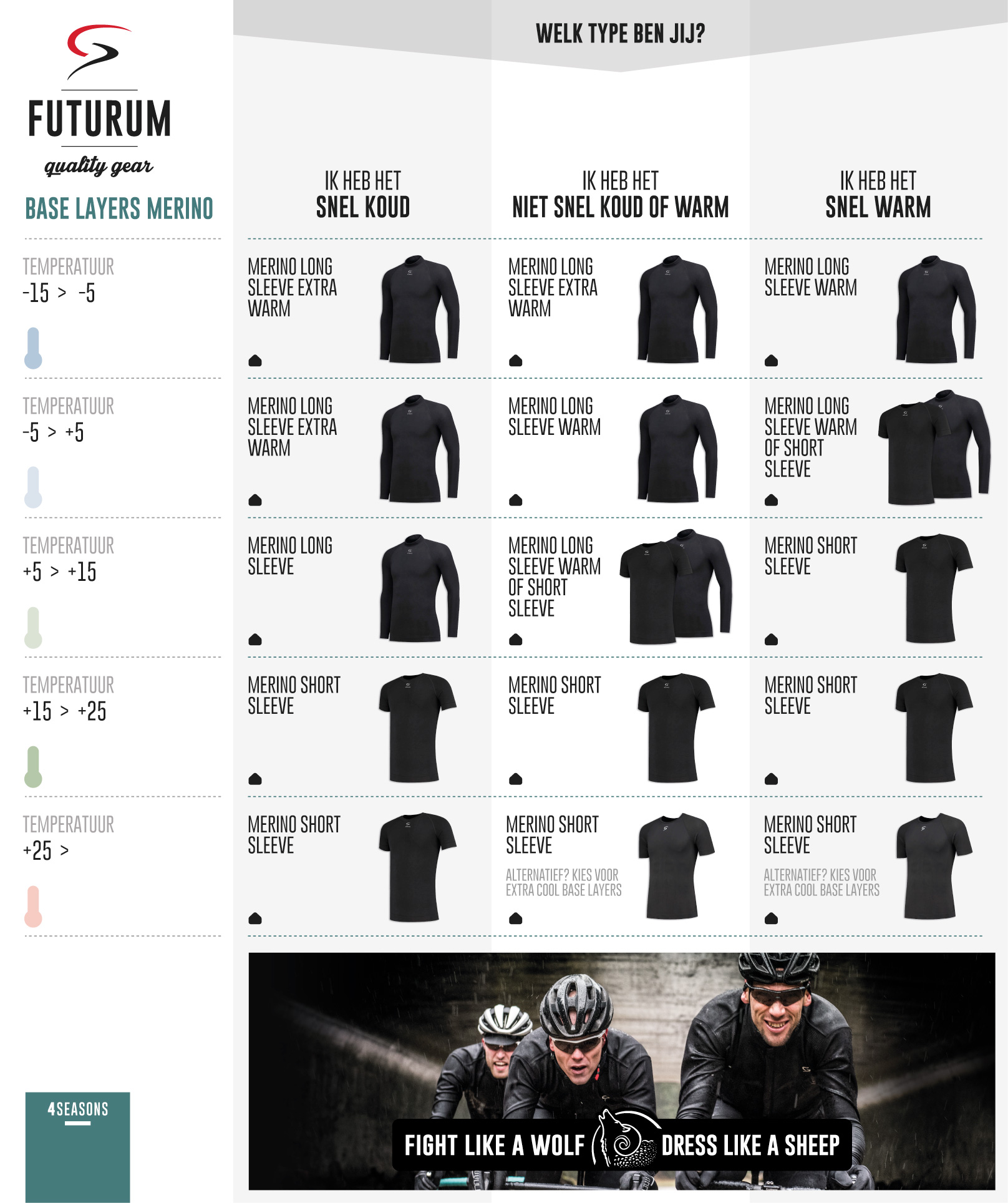This screenshot has width=1008, height=1203.
Task: Click the Futurum swoosh logo
Action: click(x=99, y=52)
